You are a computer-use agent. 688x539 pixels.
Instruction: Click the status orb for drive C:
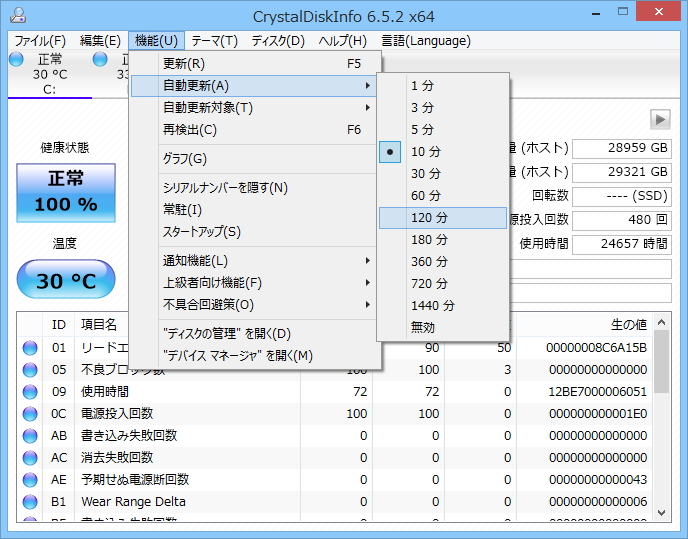16,59
